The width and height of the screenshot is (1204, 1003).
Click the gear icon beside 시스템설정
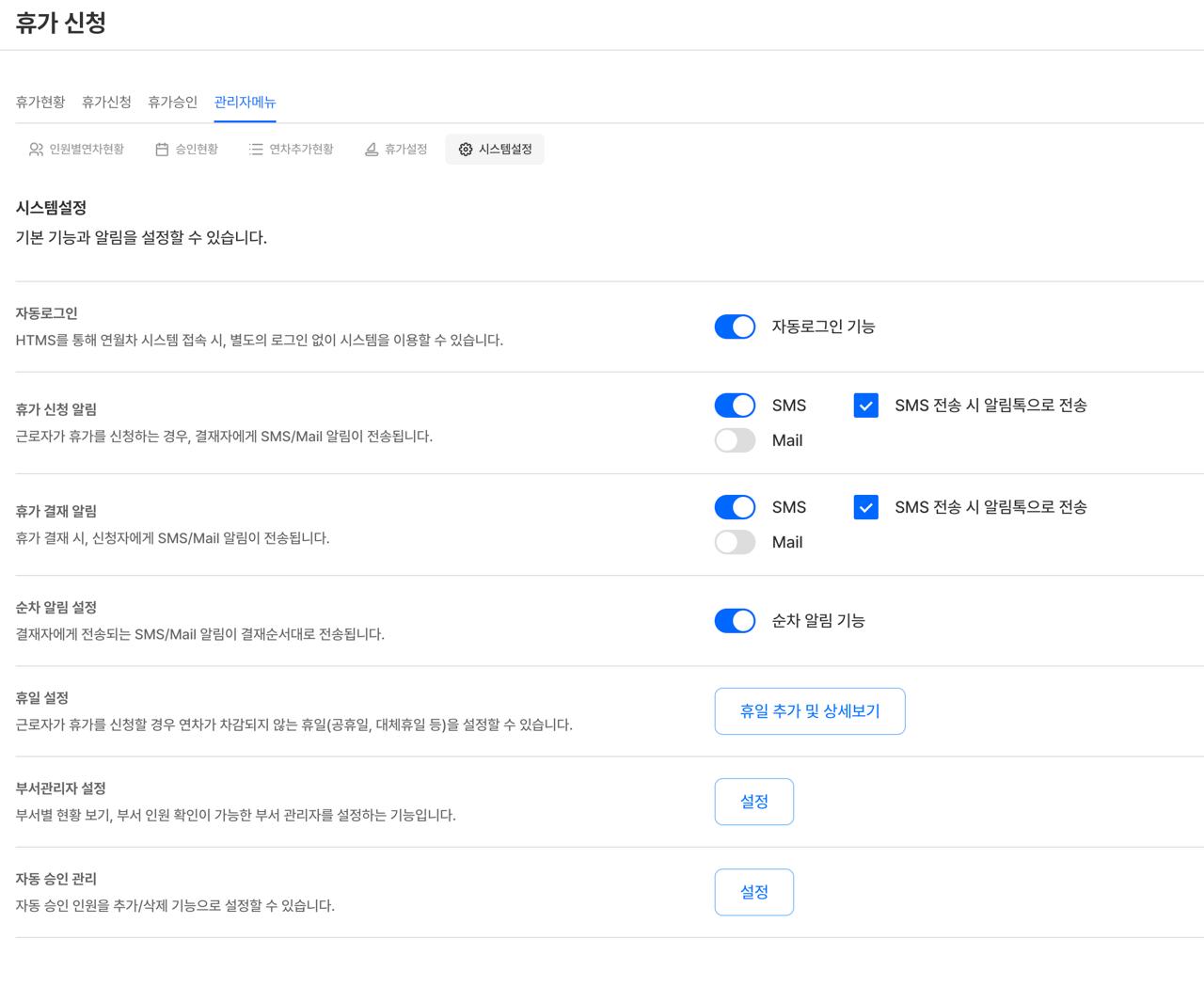(x=466, y=150)
